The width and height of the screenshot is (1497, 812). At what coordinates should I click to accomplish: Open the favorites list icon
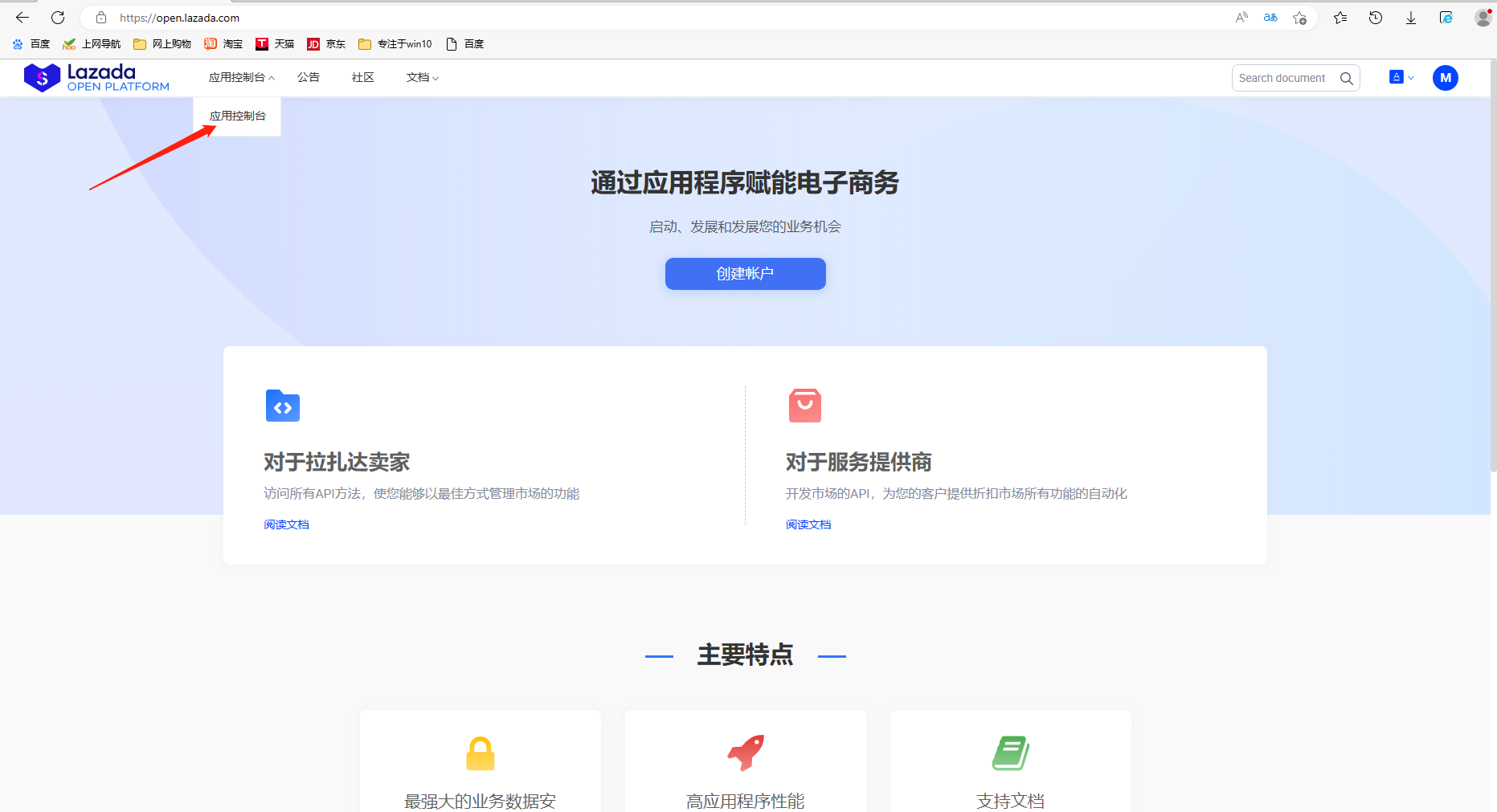(1340, 18)
